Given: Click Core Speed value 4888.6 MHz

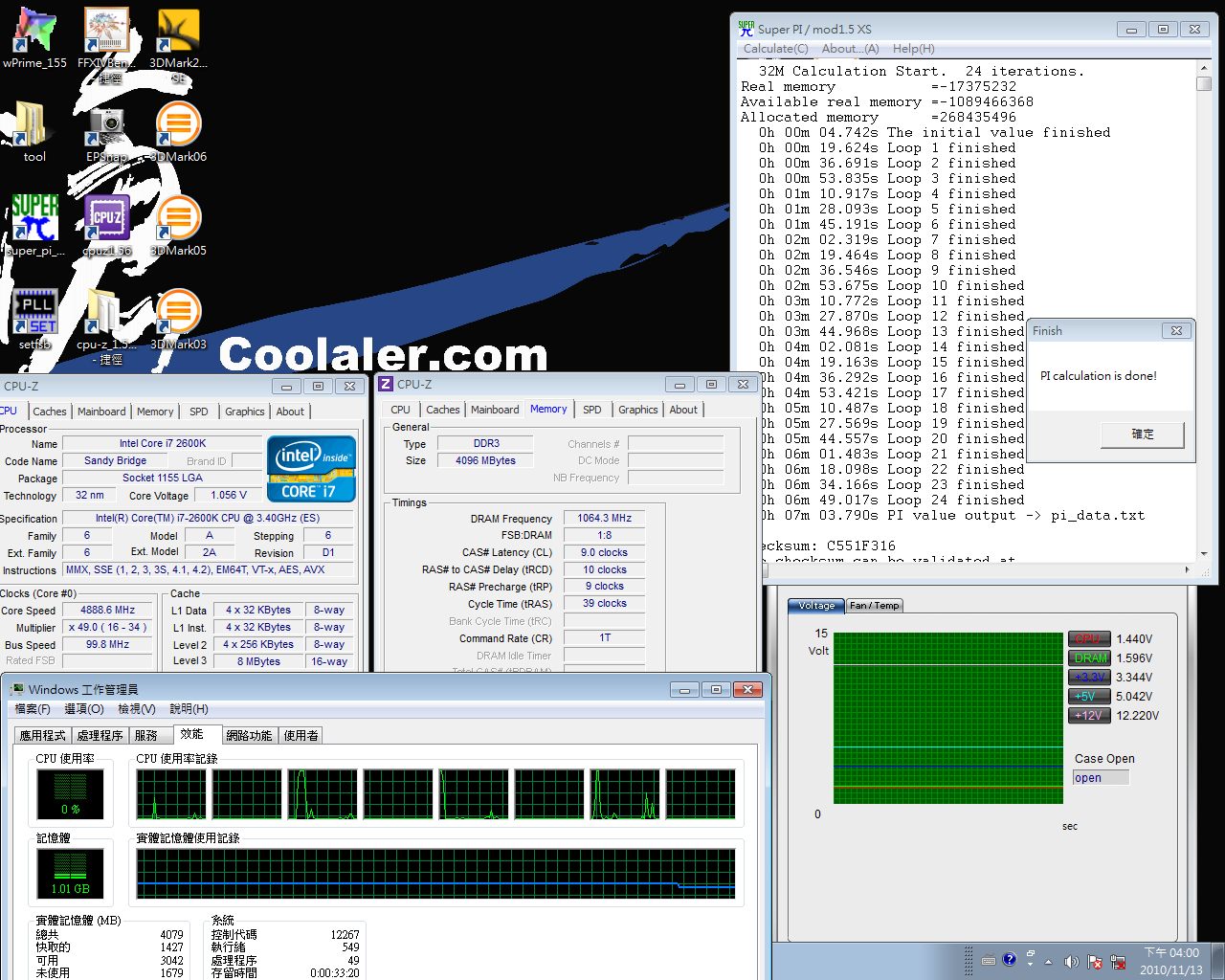Looking at the screenshot, I should tap(107, 610).
